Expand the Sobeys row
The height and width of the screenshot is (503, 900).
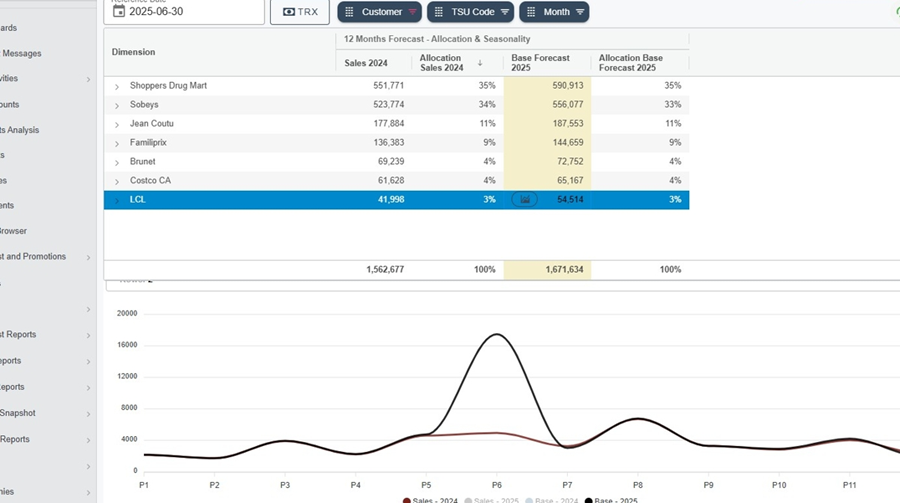117,105
